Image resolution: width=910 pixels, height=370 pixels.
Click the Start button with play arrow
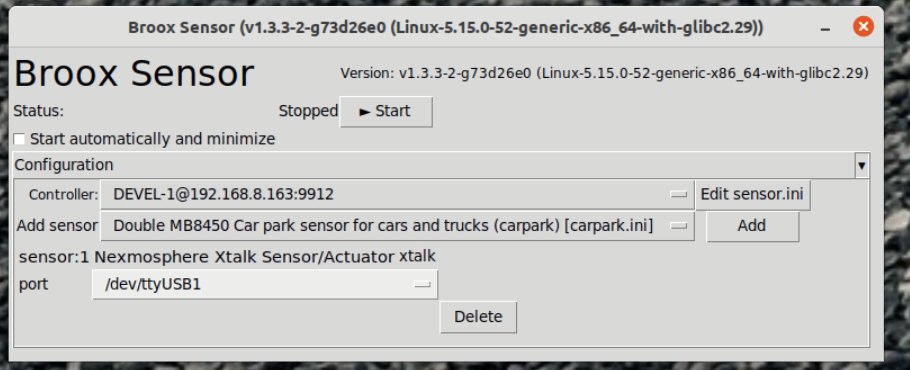click(x=386, y=111)
